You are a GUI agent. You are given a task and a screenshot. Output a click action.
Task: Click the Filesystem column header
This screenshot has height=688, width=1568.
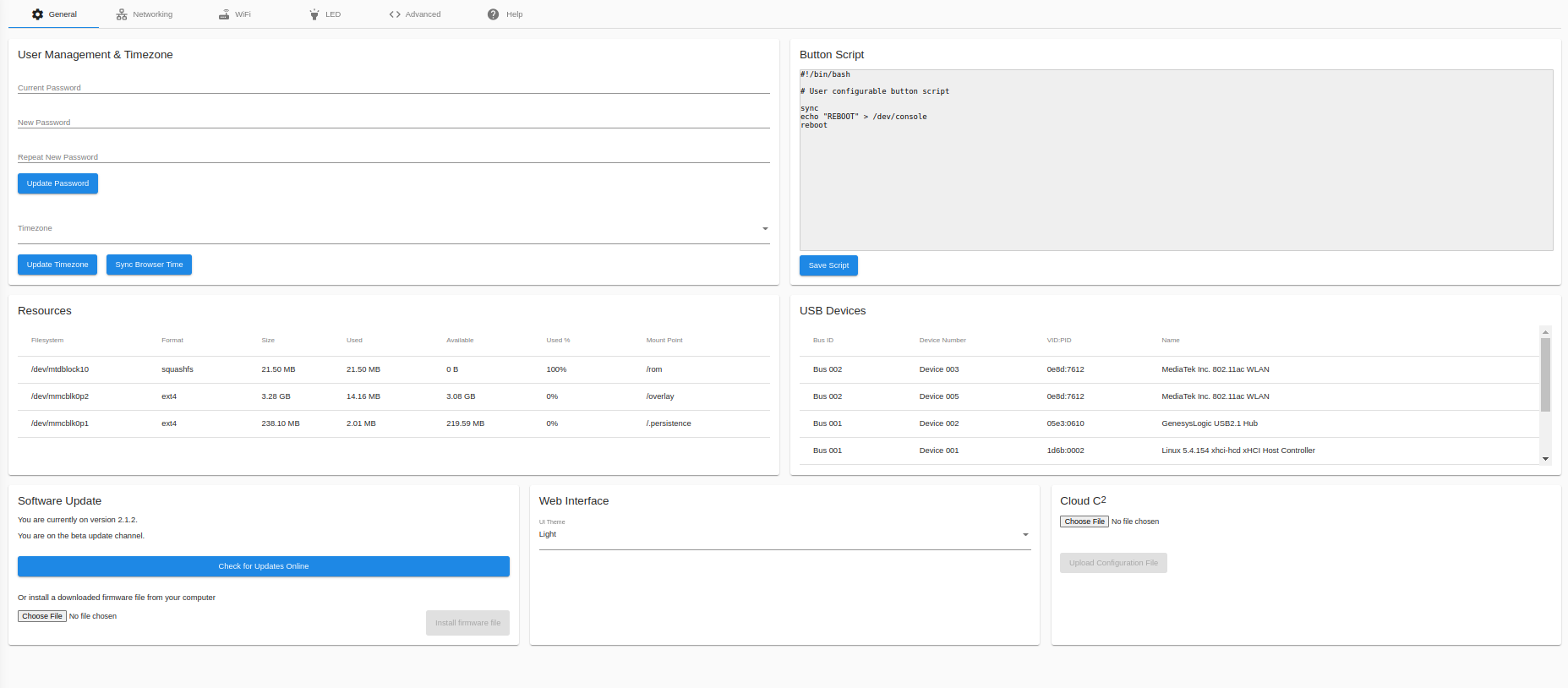[47, 341]
